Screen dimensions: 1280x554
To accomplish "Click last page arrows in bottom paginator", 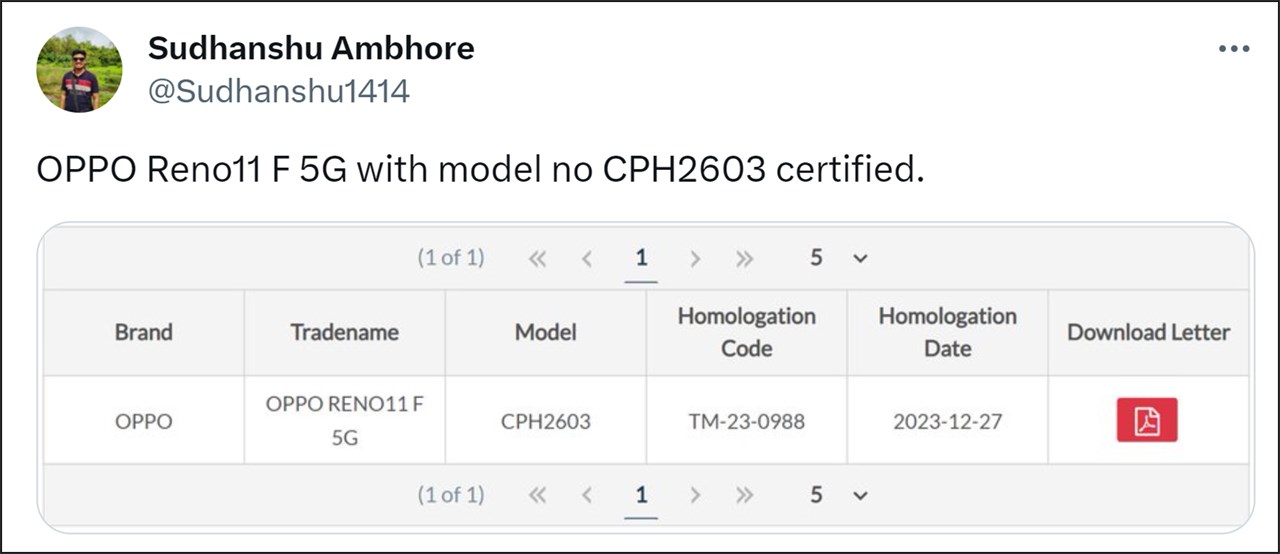I will coord(744,495).
